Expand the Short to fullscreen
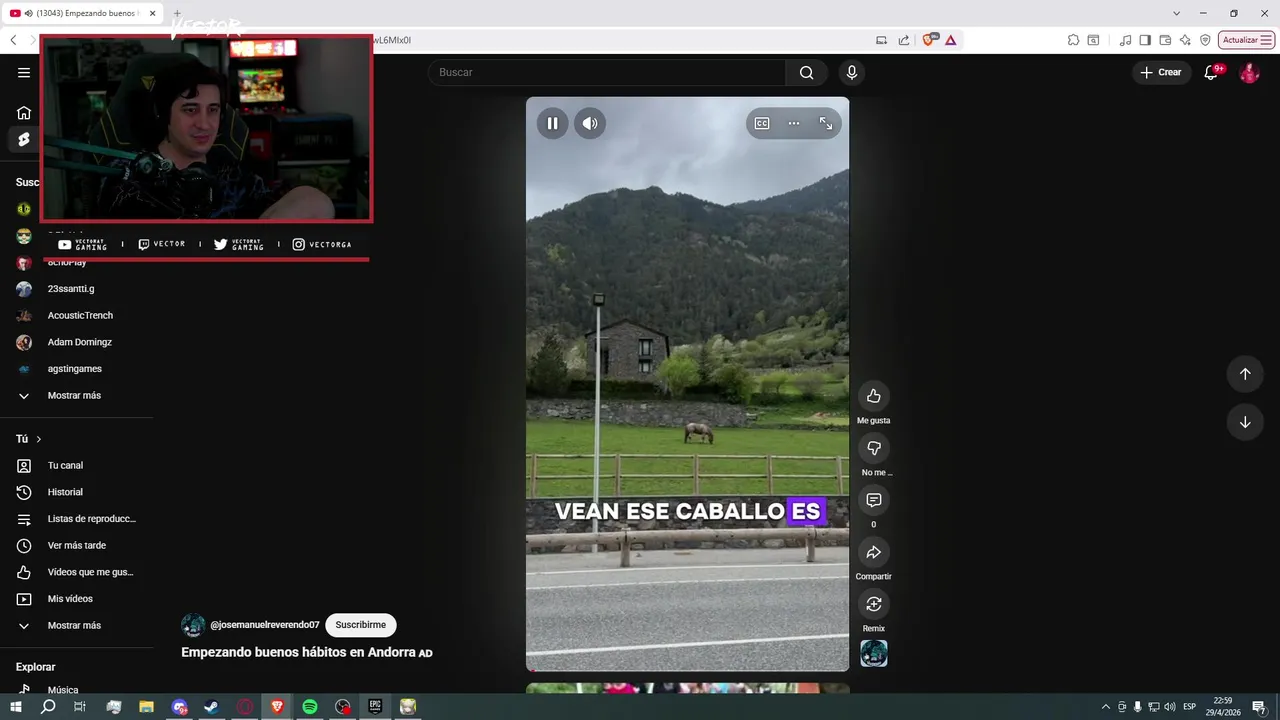Image resolution: width=1280 pixels, height=720 pixels. 826,123
